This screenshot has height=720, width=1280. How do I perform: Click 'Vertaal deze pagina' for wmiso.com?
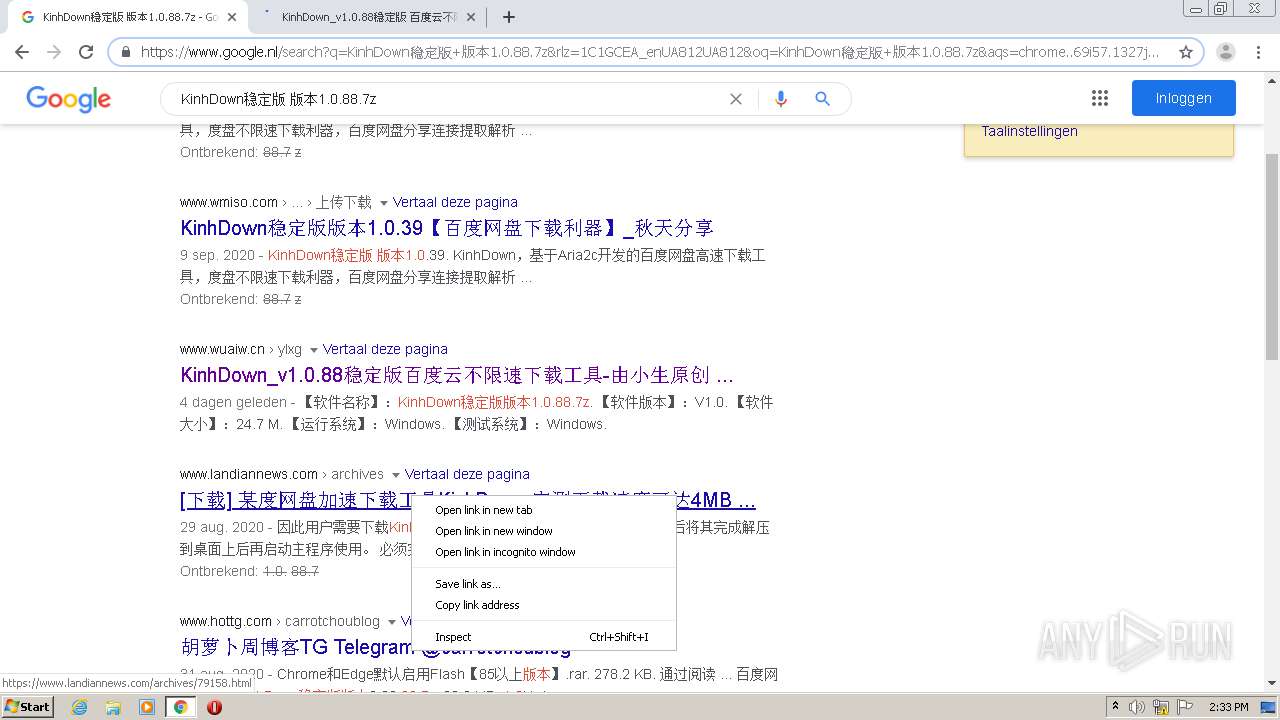[x=455, y=202]
